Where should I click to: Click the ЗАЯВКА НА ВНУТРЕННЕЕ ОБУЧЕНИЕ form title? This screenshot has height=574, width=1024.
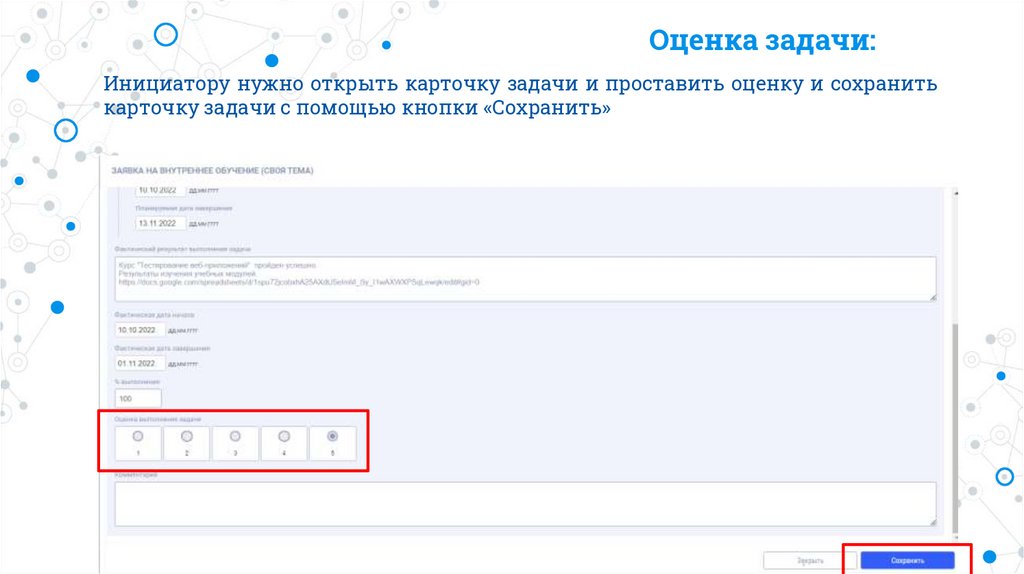[212, 170]
